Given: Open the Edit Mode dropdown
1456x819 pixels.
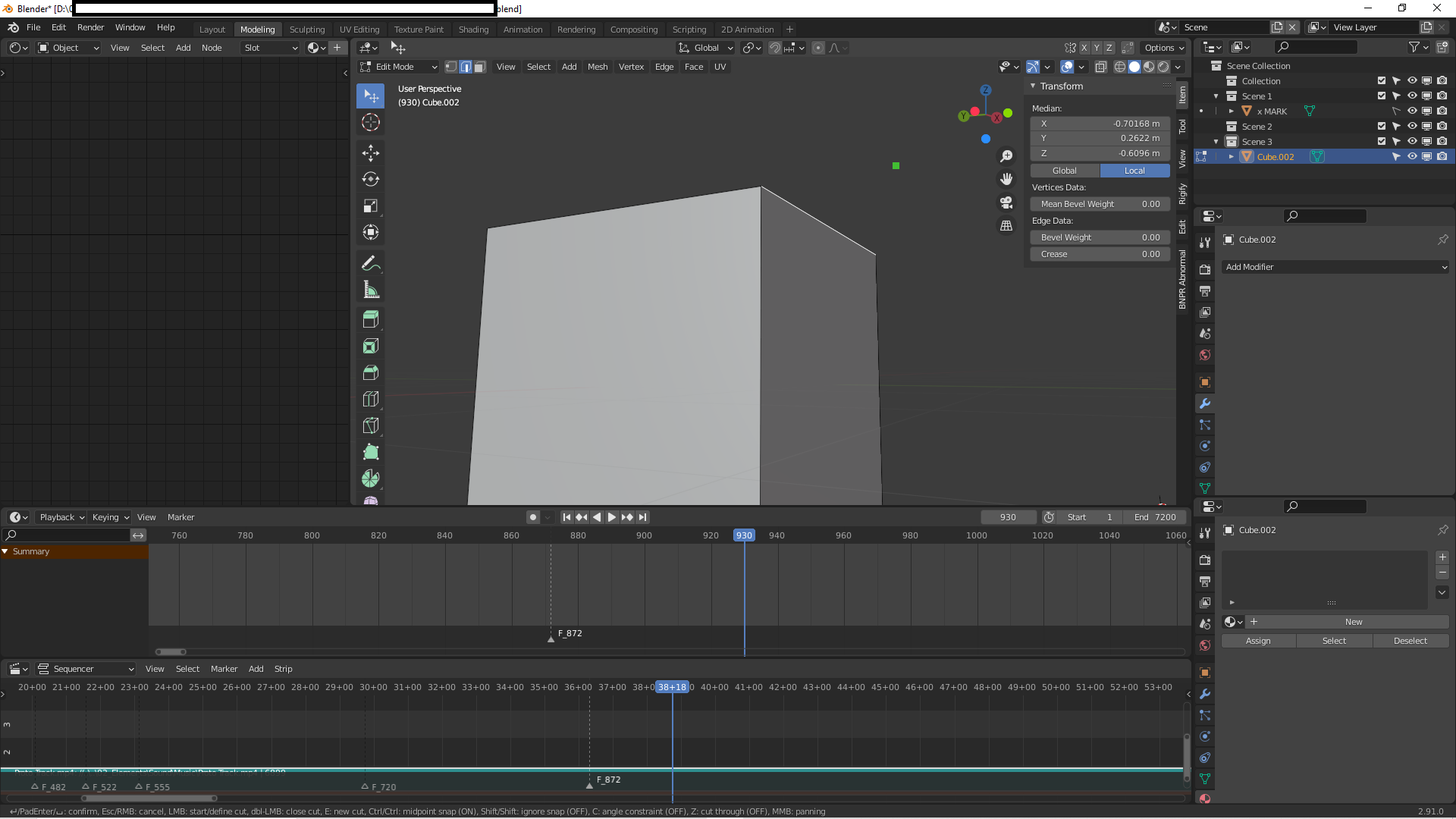Looking at the screenshot, I should tap(399, 67).
